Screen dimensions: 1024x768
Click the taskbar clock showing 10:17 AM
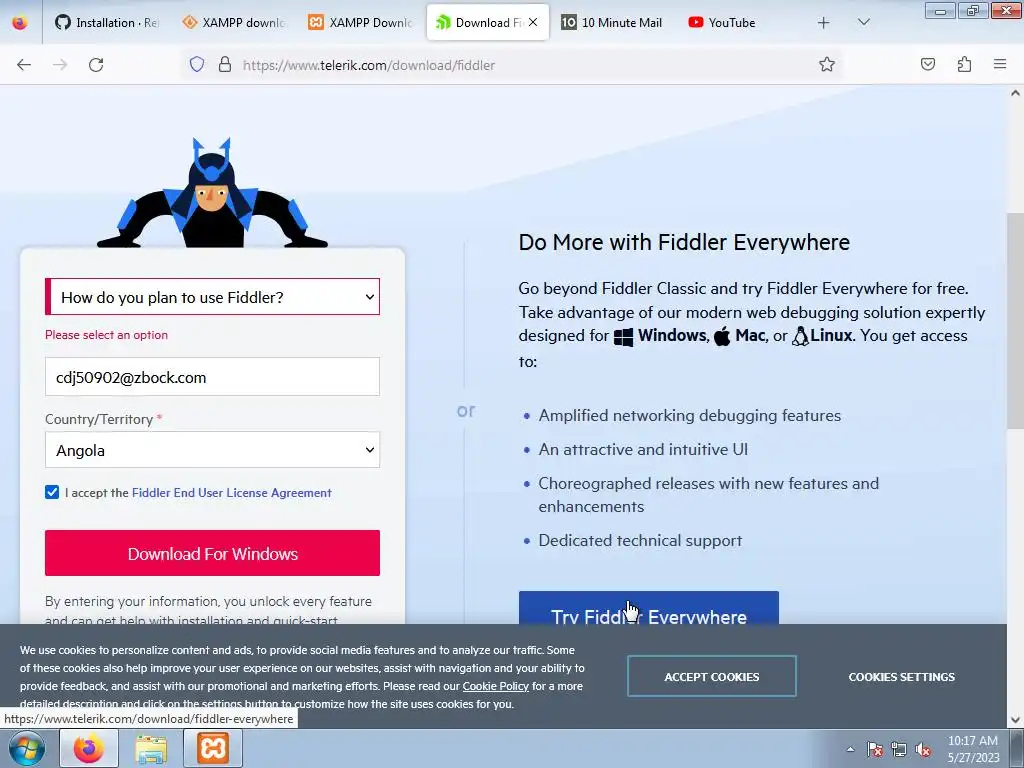pos(973,749)
